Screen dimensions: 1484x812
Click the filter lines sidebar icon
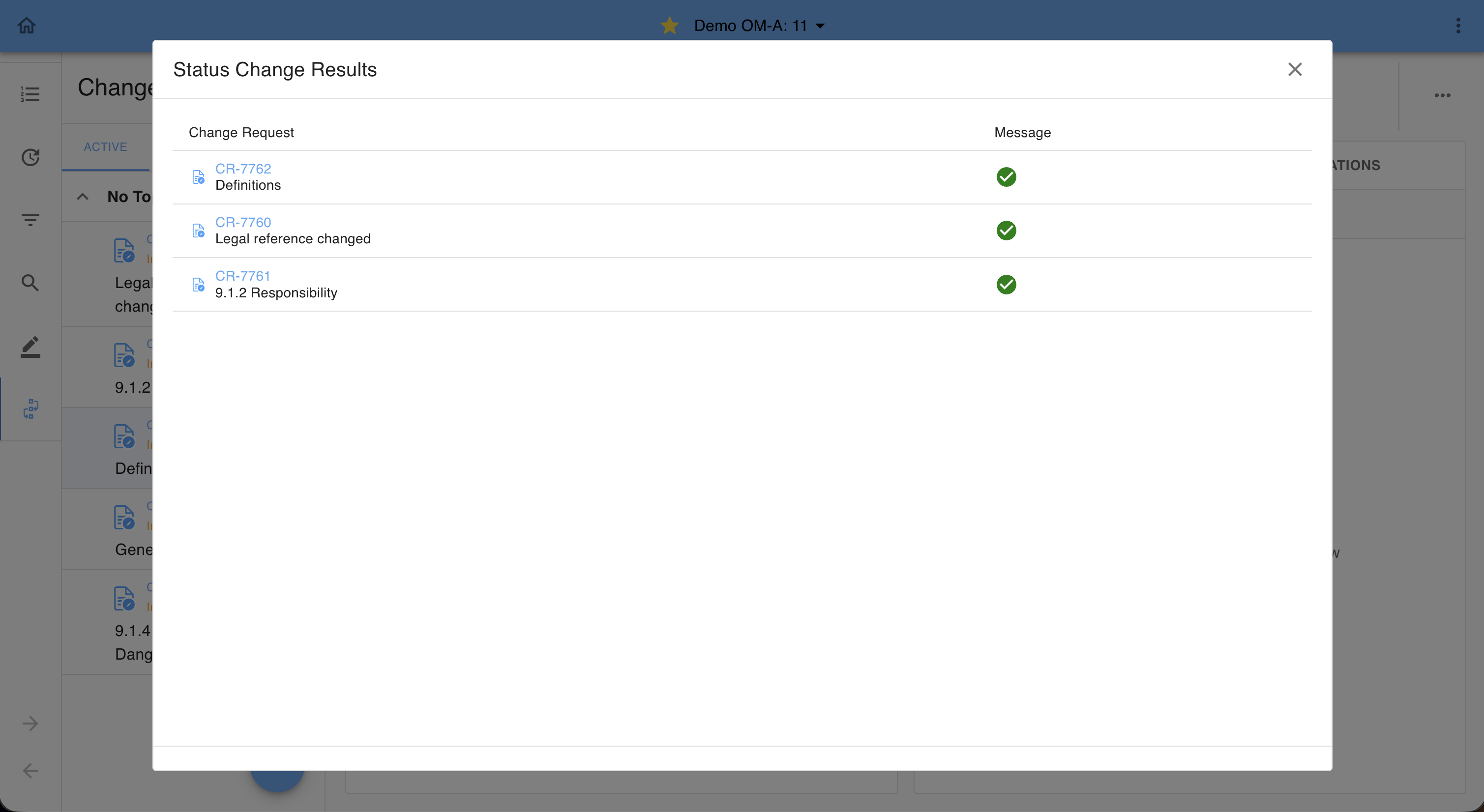[30, 219]
